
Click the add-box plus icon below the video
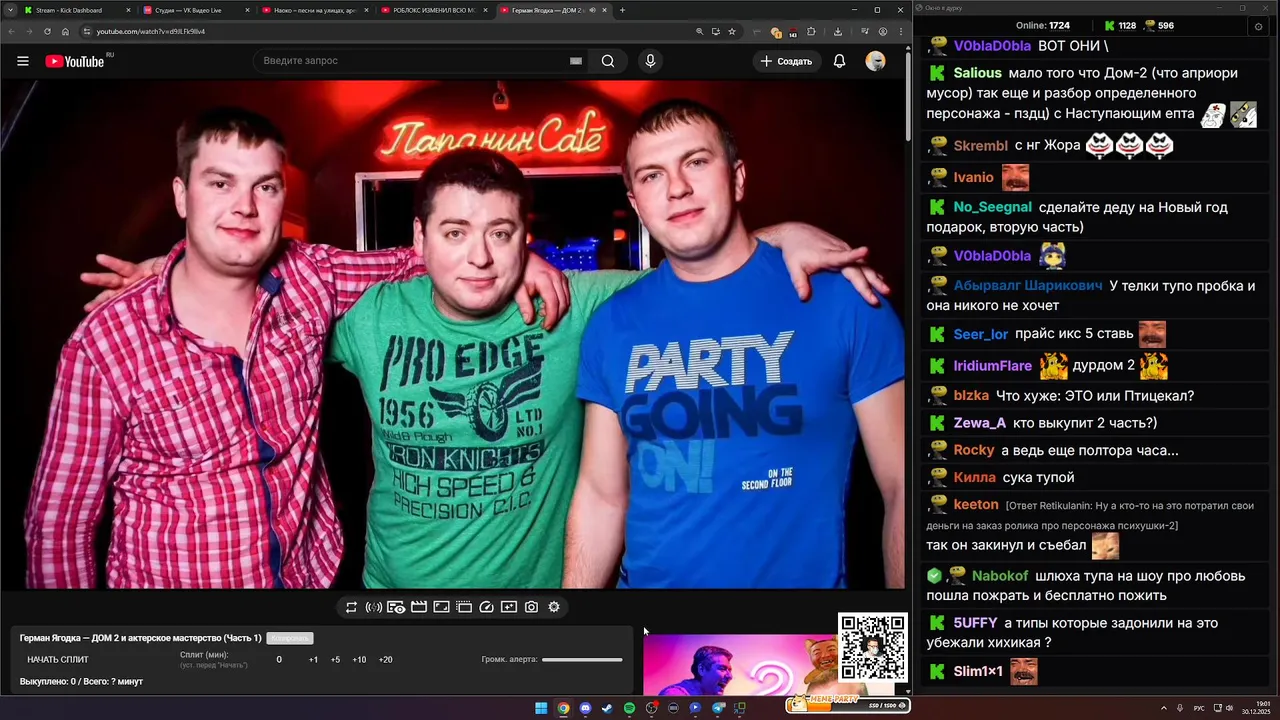click(509, 607)
